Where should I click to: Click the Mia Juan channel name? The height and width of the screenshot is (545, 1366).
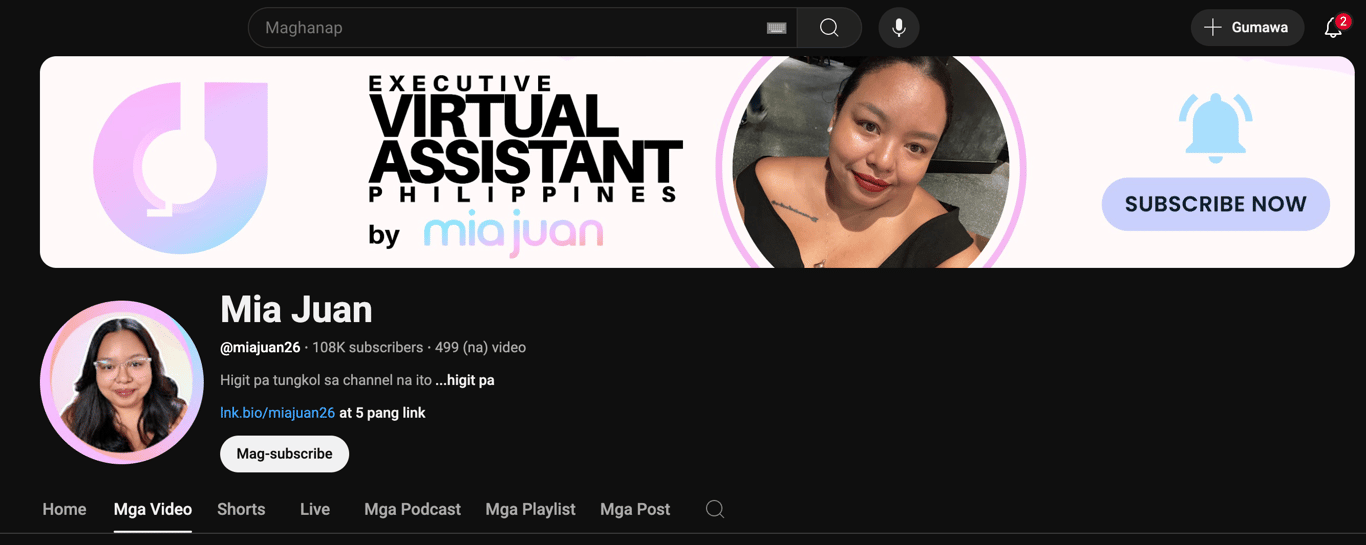(x=296, y=310)
